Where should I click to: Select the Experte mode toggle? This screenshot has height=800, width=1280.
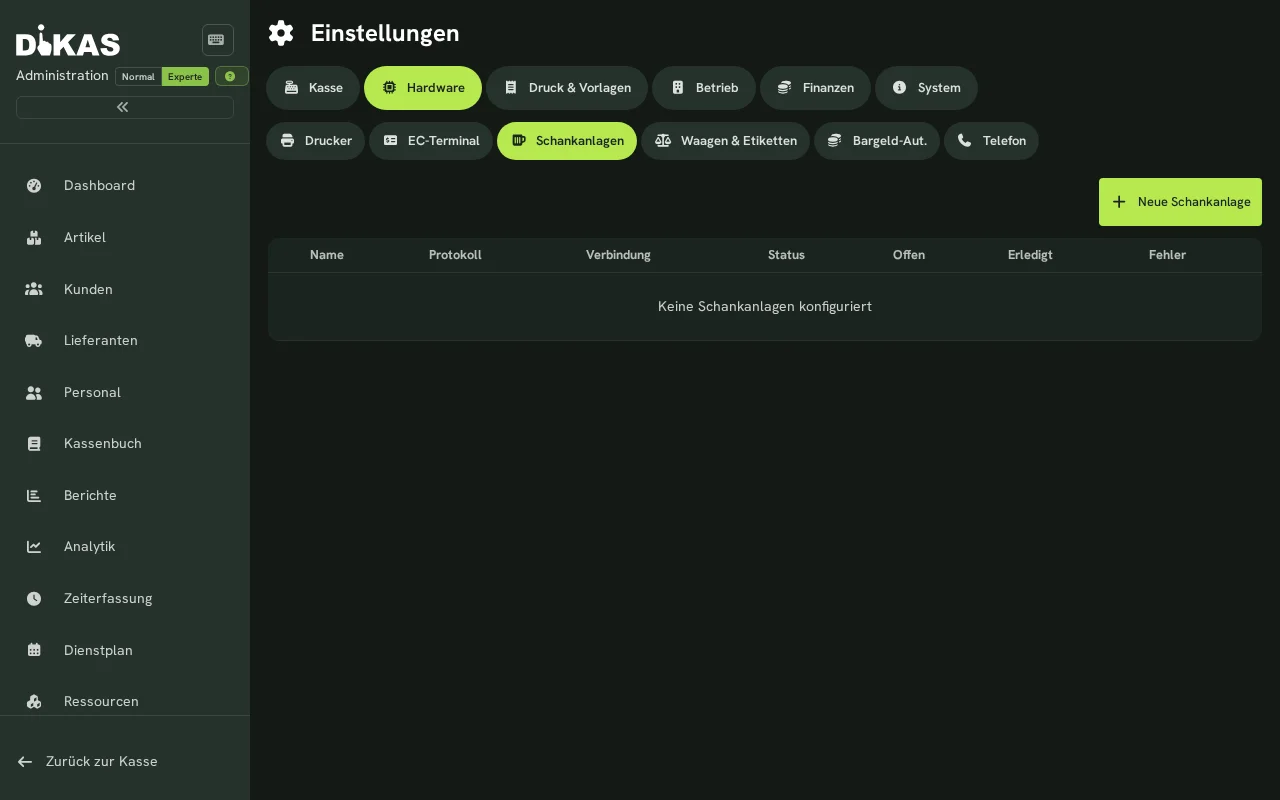coord(185,76)
